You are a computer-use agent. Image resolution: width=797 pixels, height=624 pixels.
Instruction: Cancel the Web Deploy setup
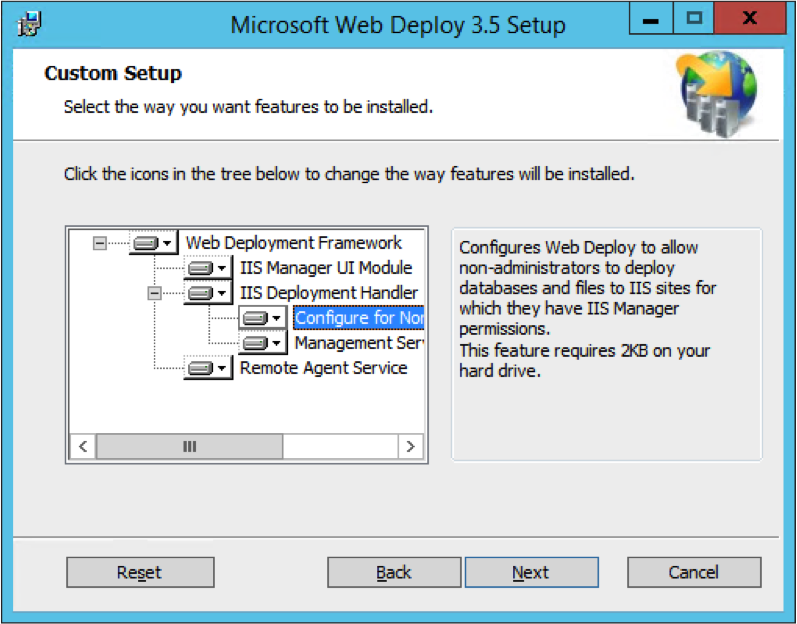click(x=694, y=572)
